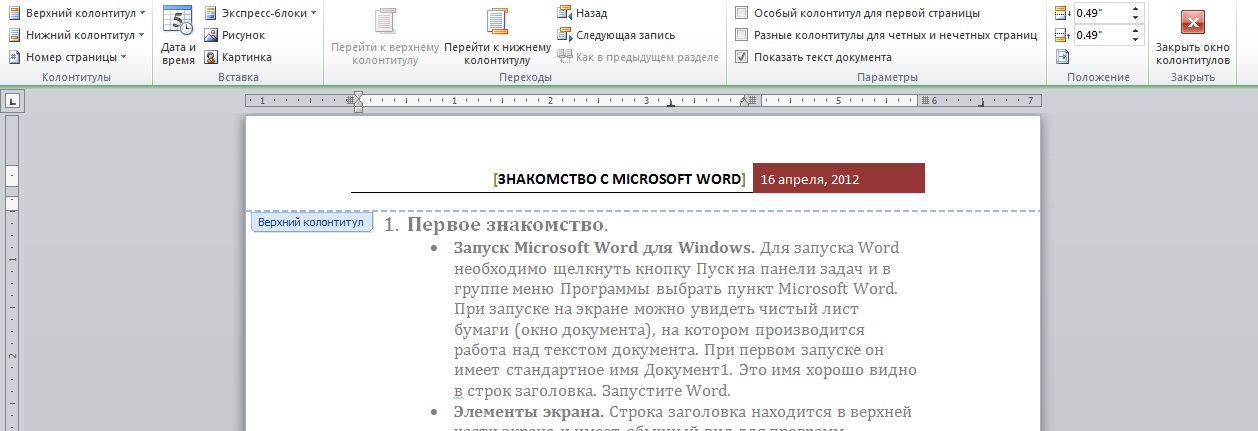1258x431 pixels.
Task: Click the vertical ruler
Action: tap(12, 275)
